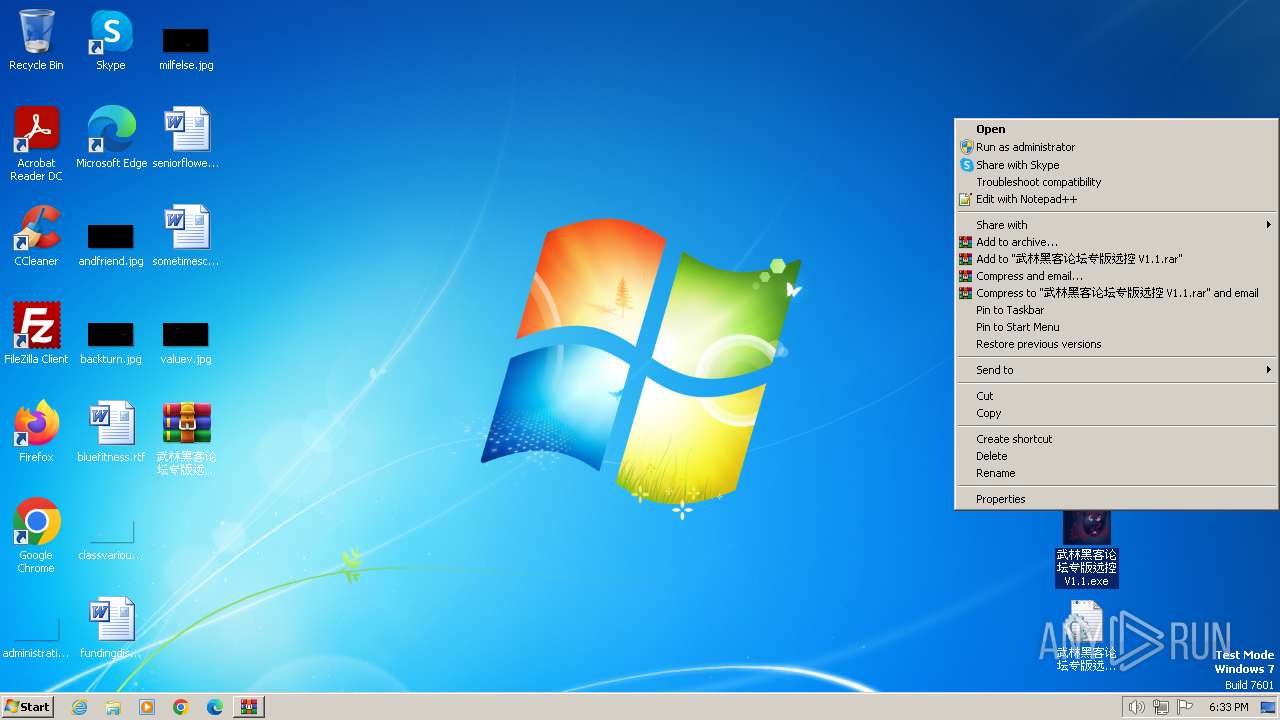Screen dimensions: 1280x720
Task: Choose Run as administrator
Action: 1116,147
